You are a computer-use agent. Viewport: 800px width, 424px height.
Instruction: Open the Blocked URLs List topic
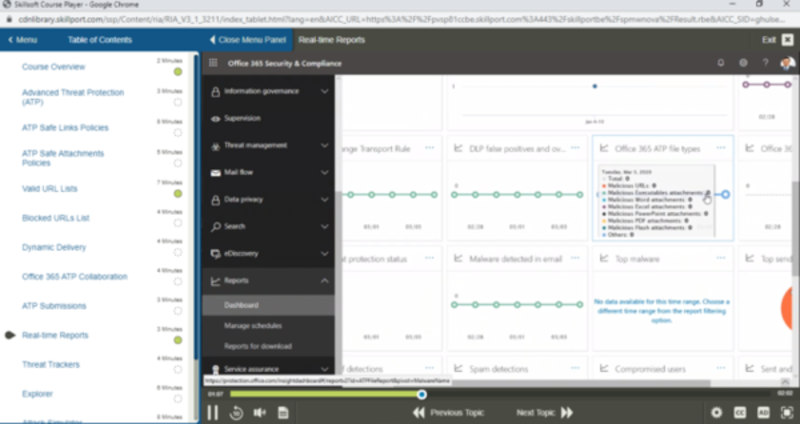(56, 218)
